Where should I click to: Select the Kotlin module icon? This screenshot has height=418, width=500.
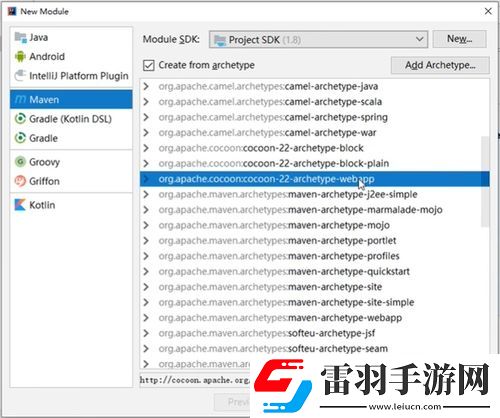coord(20,205)
